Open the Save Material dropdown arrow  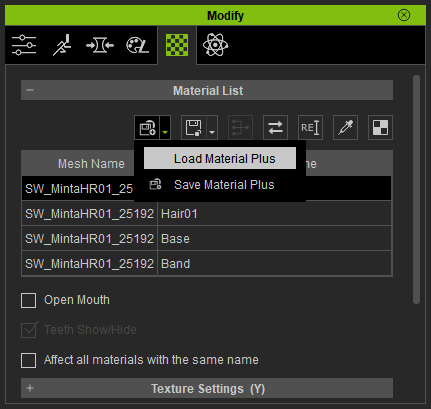click(212, 127)
